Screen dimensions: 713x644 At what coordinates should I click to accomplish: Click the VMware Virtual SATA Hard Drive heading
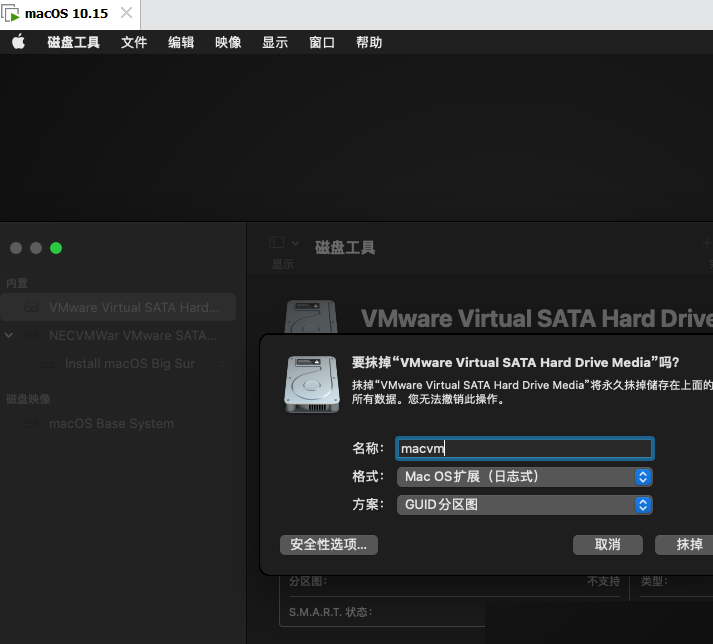tap(537, 318)
